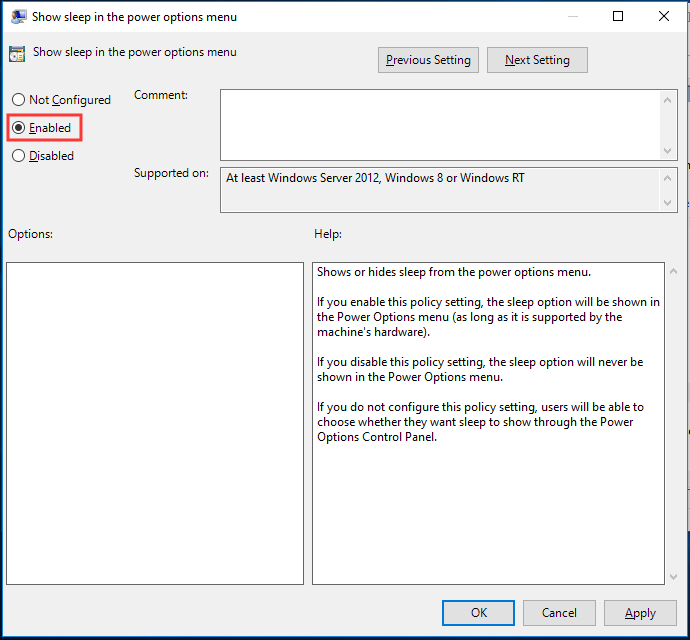Click the policy setting icon beside heading
Viewport: 690px width, 640px height.
(17, 54)
